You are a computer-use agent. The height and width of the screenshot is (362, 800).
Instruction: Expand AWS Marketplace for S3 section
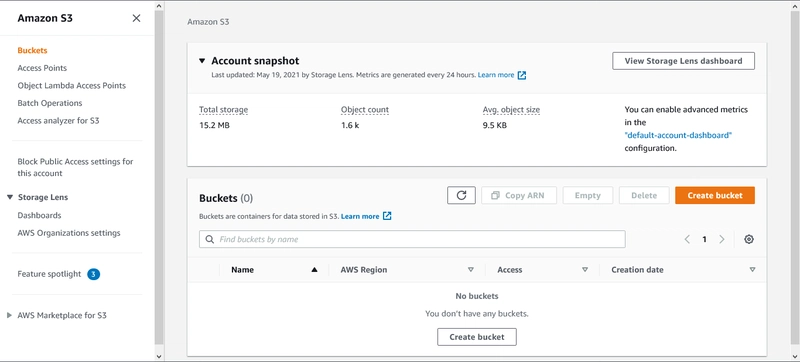click(x=9, y=316)
